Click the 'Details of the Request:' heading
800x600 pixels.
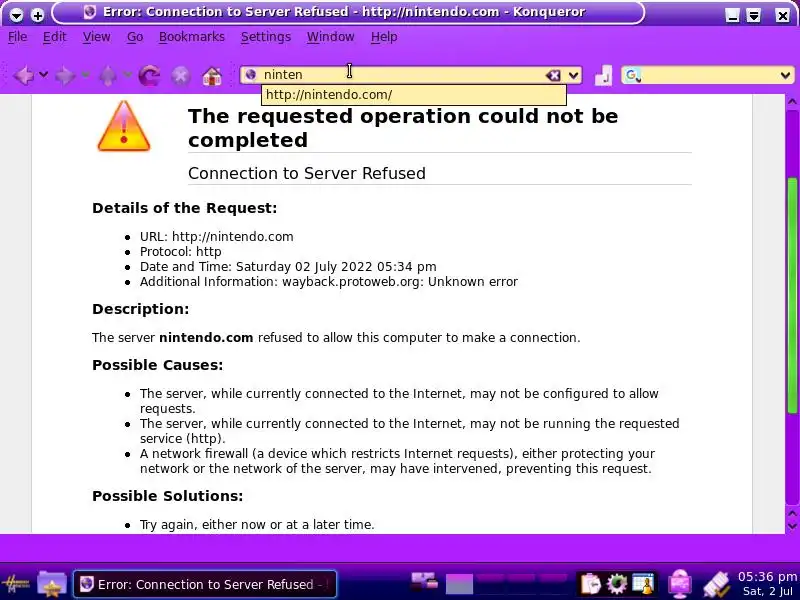click(x=185, y=208)
